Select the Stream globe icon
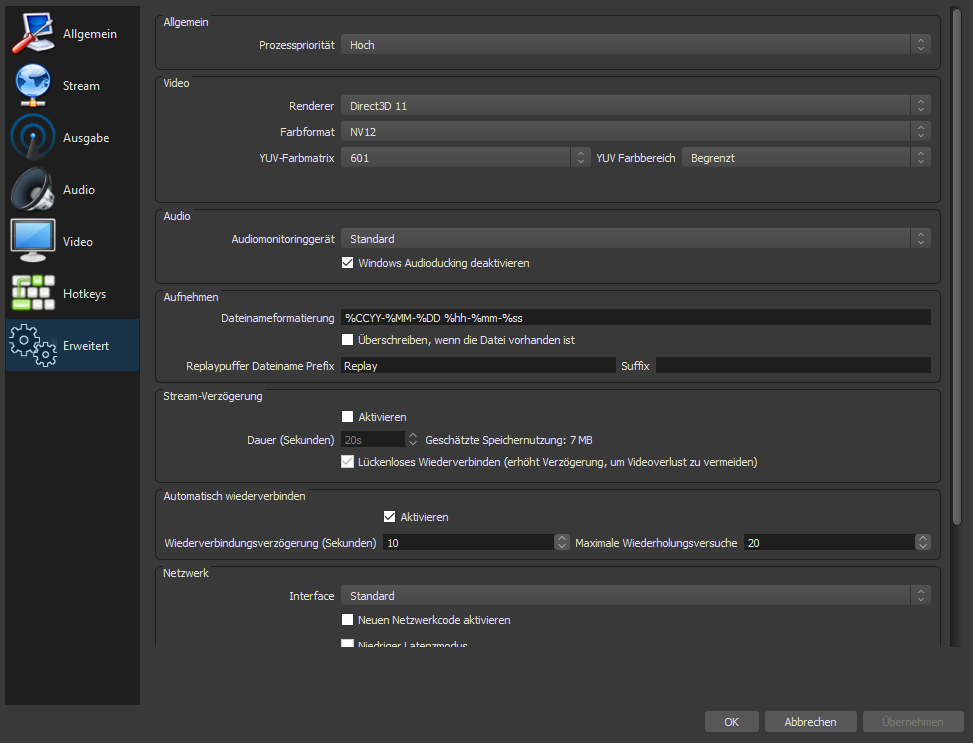 pos(32,86)
